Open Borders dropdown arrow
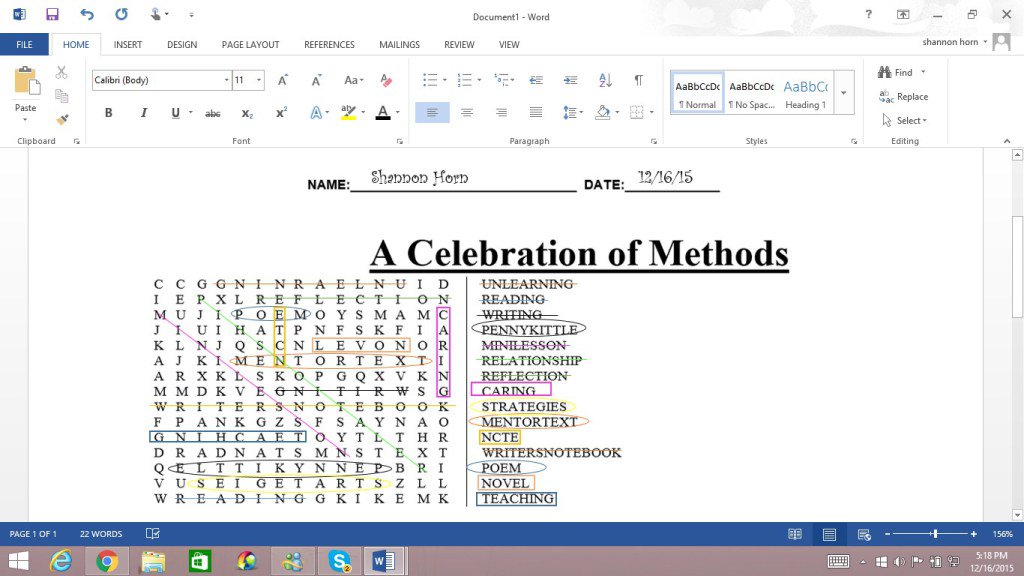 pyautogui.click(x=652, y=112)
